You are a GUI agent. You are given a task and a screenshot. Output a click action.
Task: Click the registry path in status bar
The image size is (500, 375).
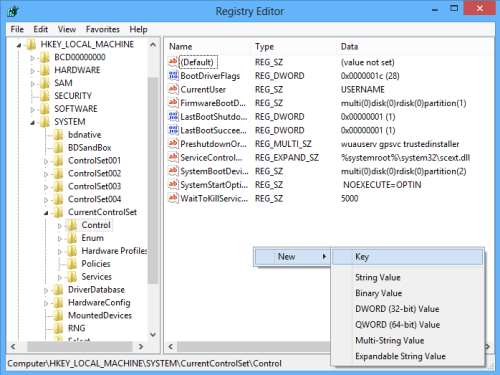coord(145,363)
